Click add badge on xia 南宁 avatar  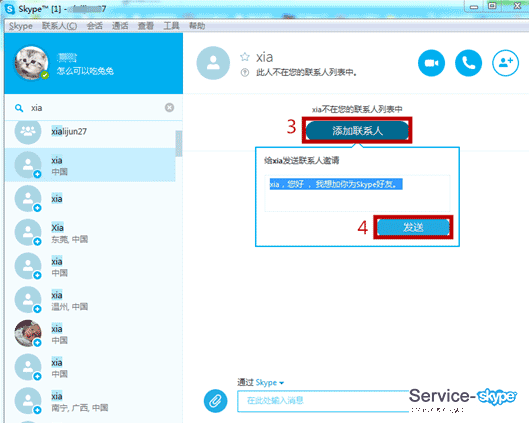click(37, 410)
